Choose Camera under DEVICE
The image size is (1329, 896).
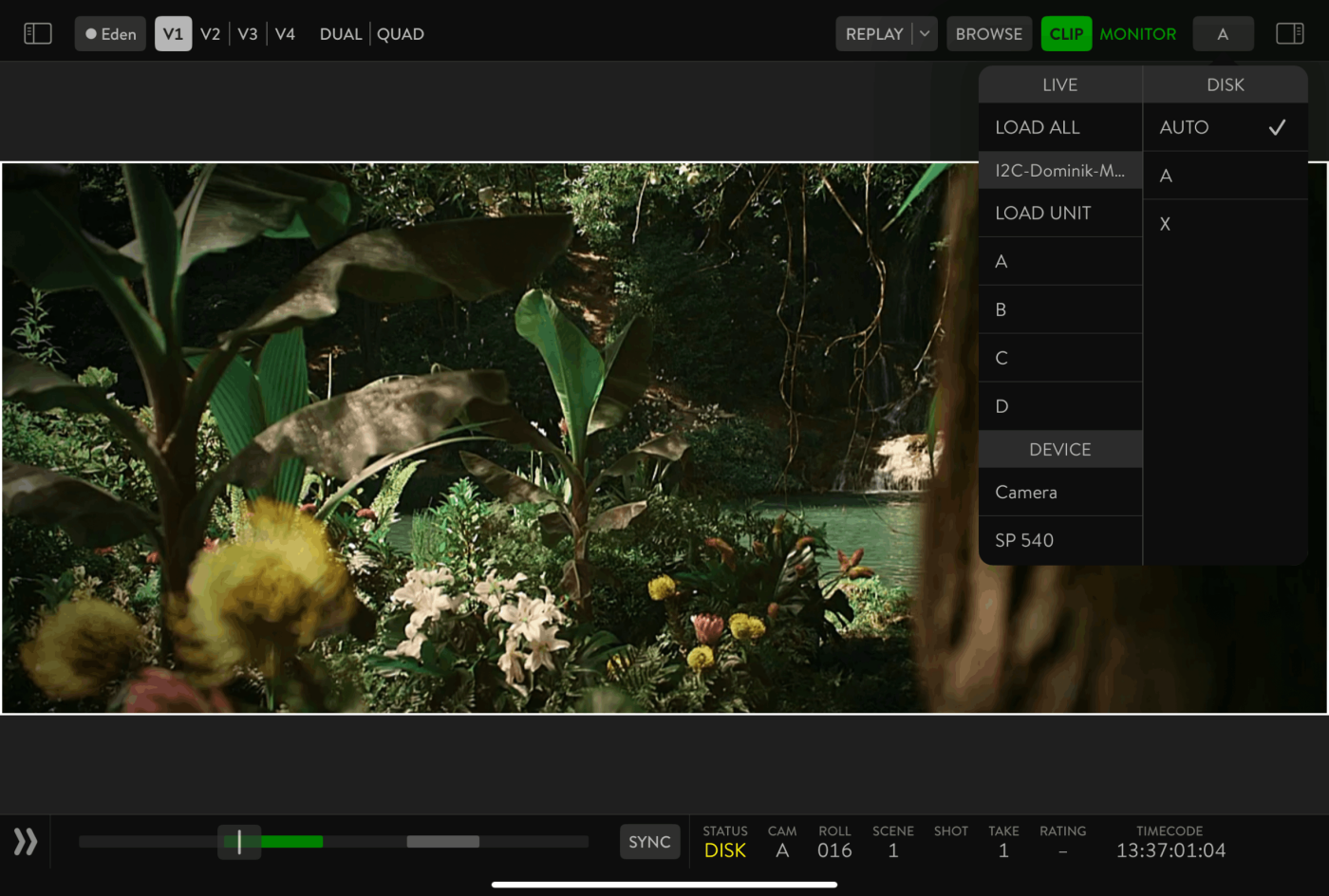point(1059,493)
